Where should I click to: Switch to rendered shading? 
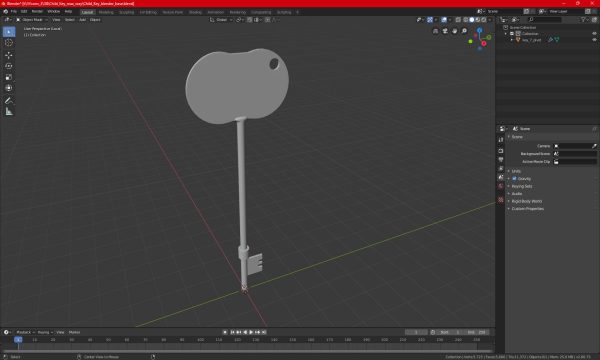point(484,20)
